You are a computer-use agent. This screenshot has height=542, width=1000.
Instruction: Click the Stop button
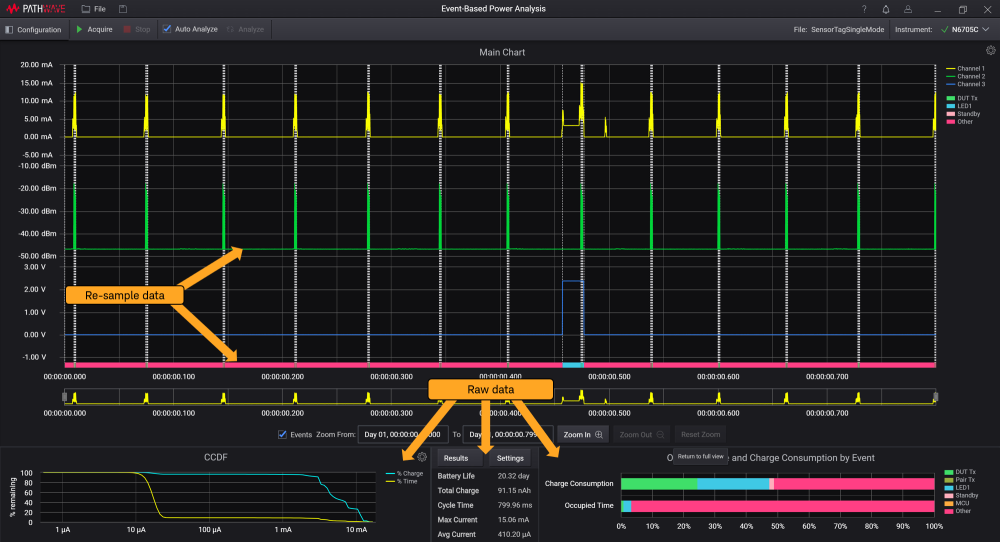click(136, 29)
